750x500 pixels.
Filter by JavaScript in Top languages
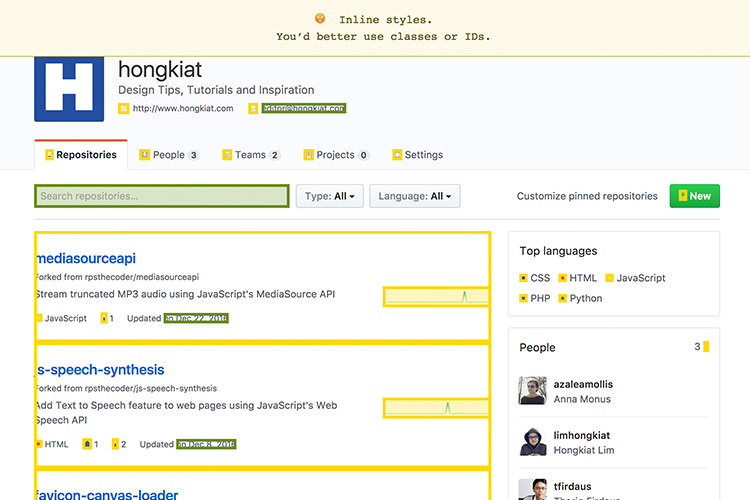[635, 278]
